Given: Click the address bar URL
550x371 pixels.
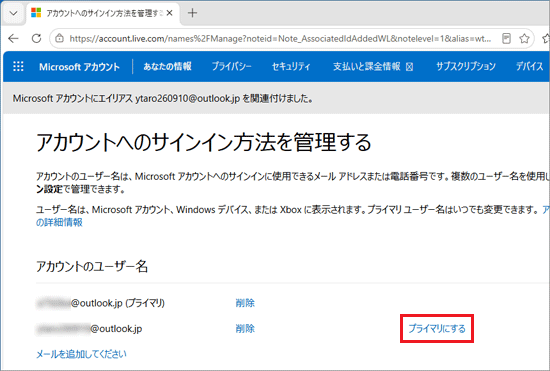Looking at the screenshot, I should tap(280, 39).
